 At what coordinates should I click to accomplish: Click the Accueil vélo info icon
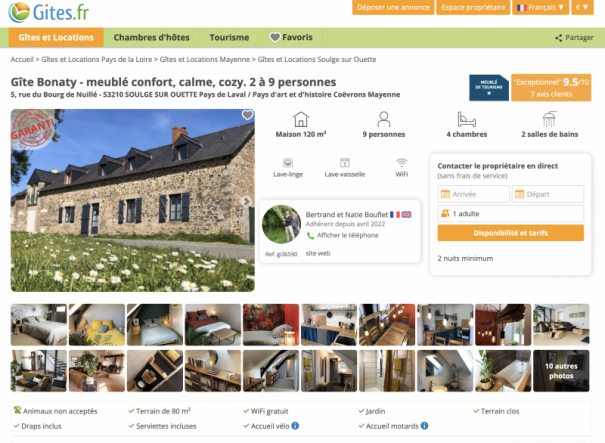click(x=295, y=426)
